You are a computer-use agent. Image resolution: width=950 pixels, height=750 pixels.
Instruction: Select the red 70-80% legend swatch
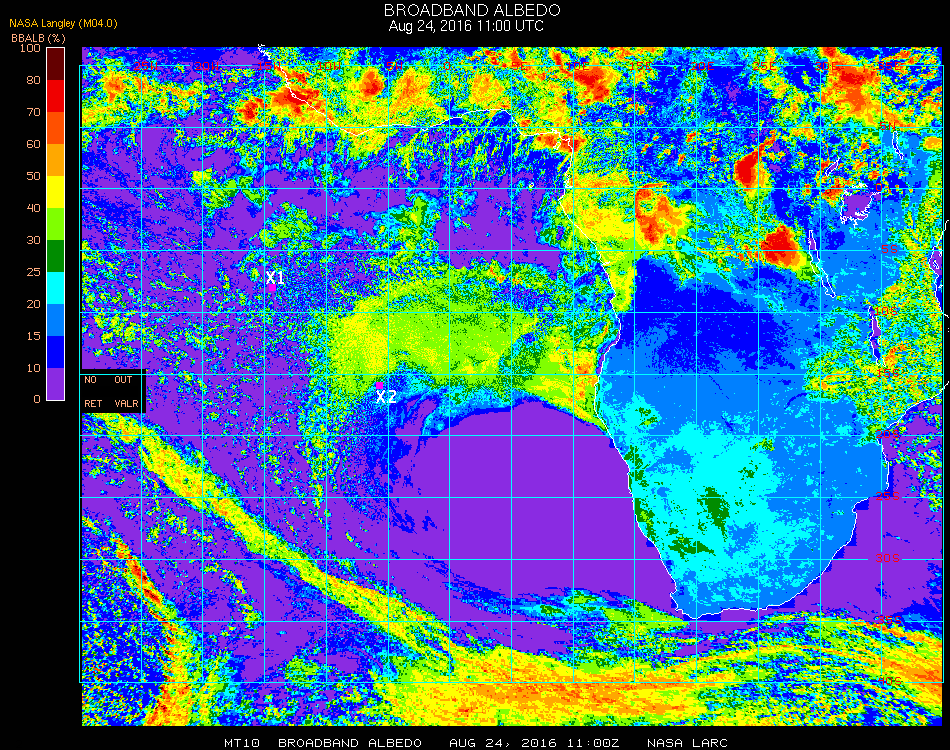(x=56, y=96)
